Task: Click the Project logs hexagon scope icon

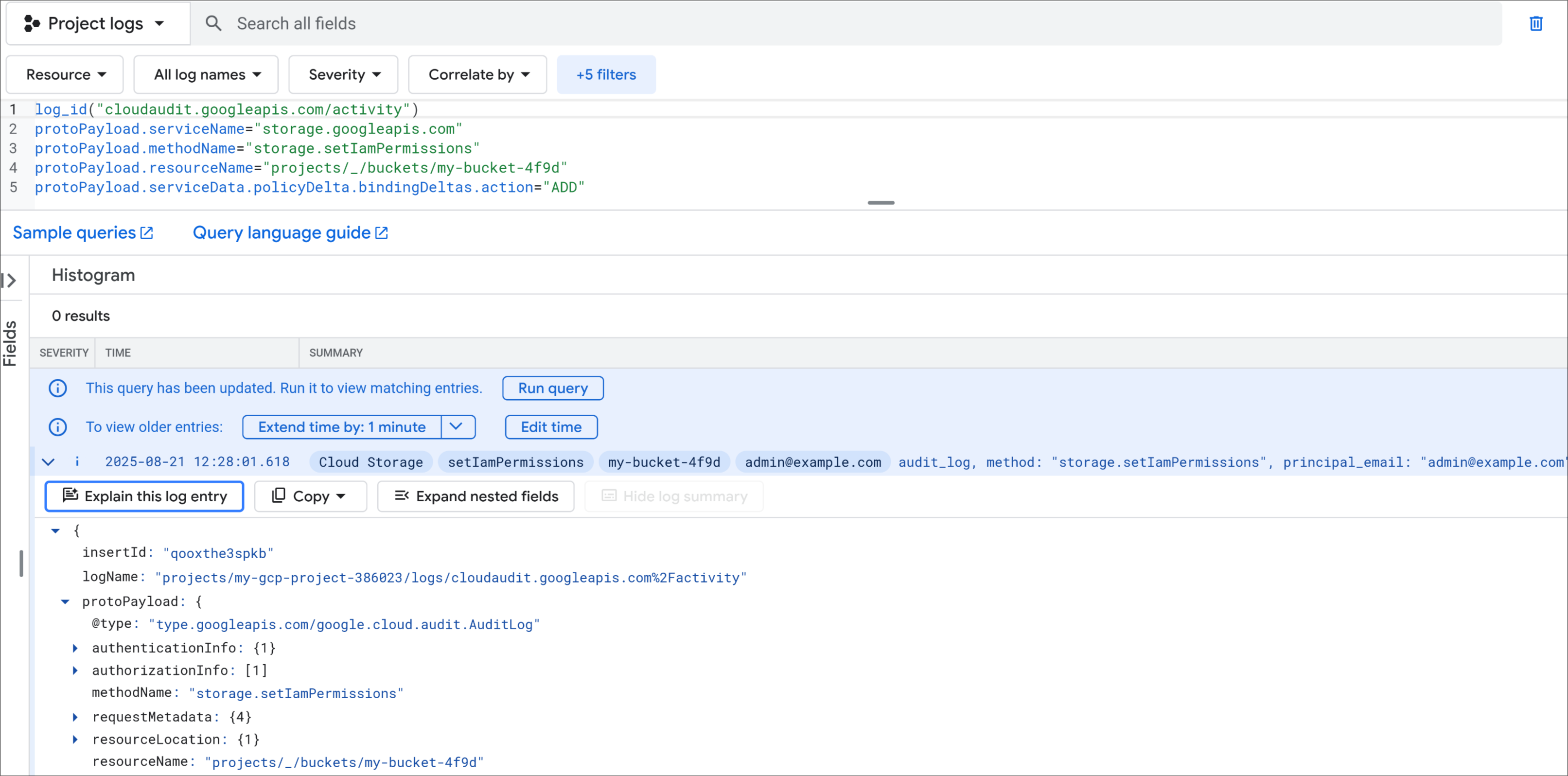Action: coord(32,23)
